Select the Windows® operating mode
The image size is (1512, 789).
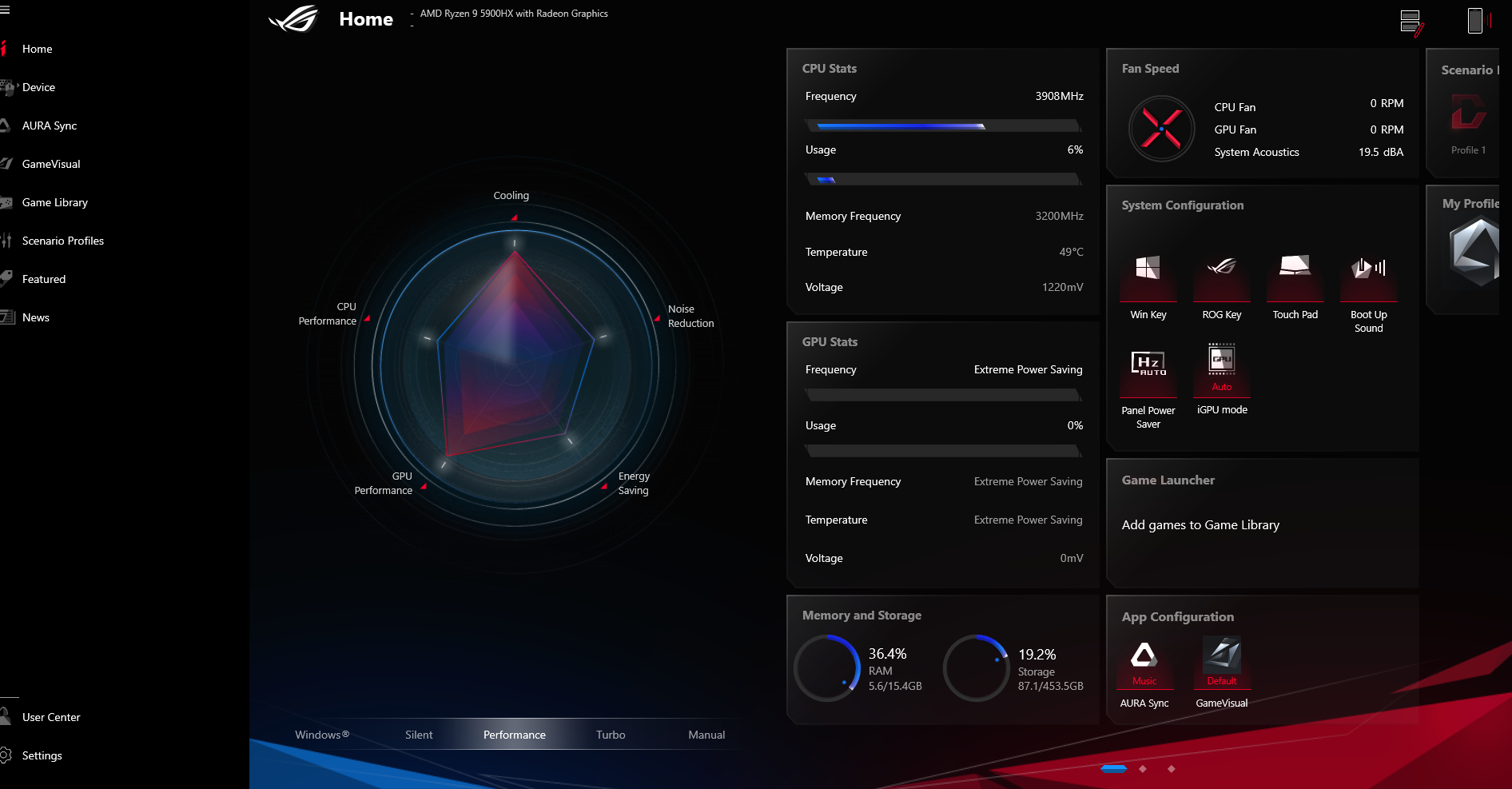[322, 735]
